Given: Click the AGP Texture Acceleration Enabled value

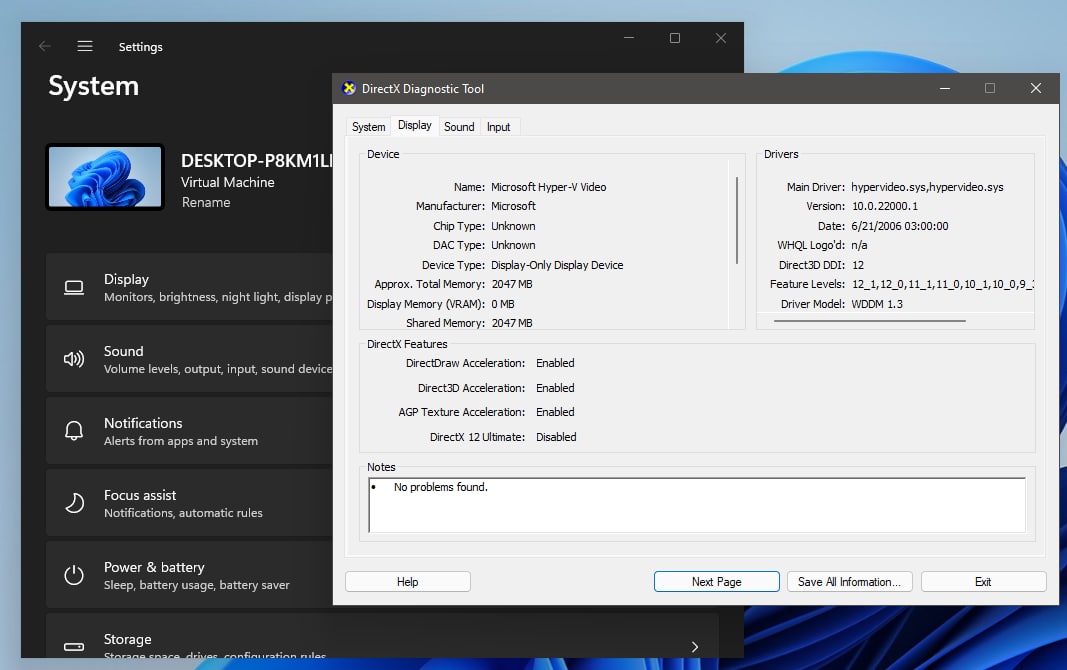Looking at the screenshot, I should pos(555,412).
